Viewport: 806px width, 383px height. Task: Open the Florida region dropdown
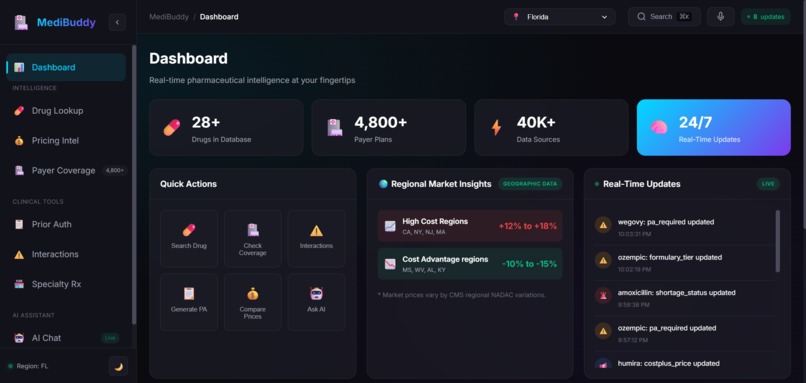tap(560, 17)
